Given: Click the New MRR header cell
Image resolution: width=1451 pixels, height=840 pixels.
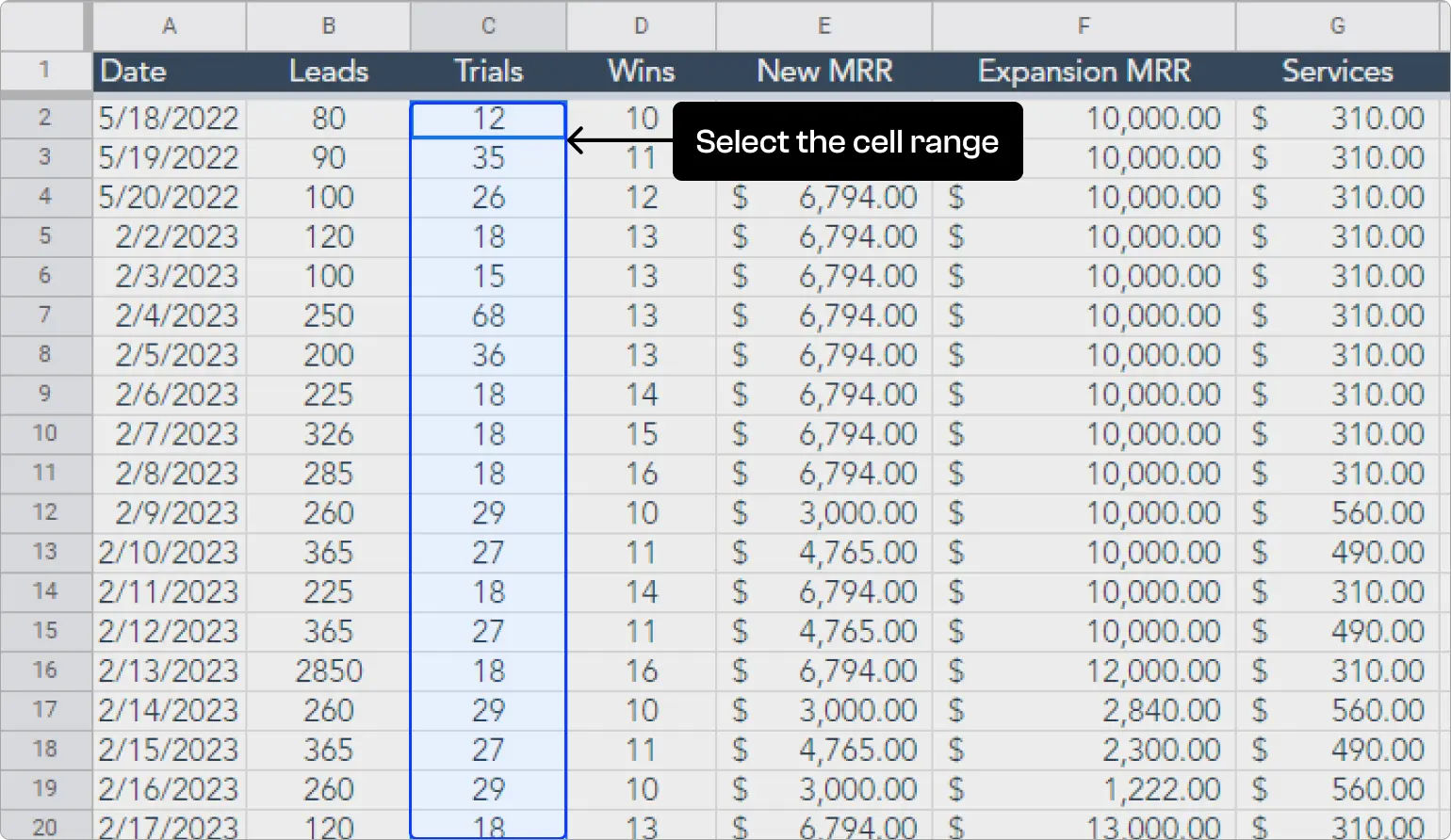Looking at the screenshot, I should pos(823,71).
